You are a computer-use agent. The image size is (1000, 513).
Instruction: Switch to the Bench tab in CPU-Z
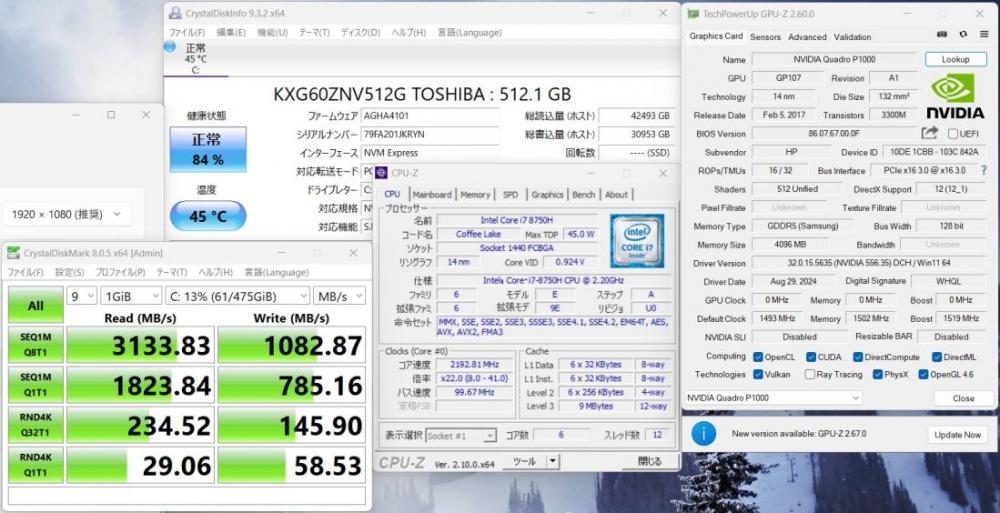point(584,195)
